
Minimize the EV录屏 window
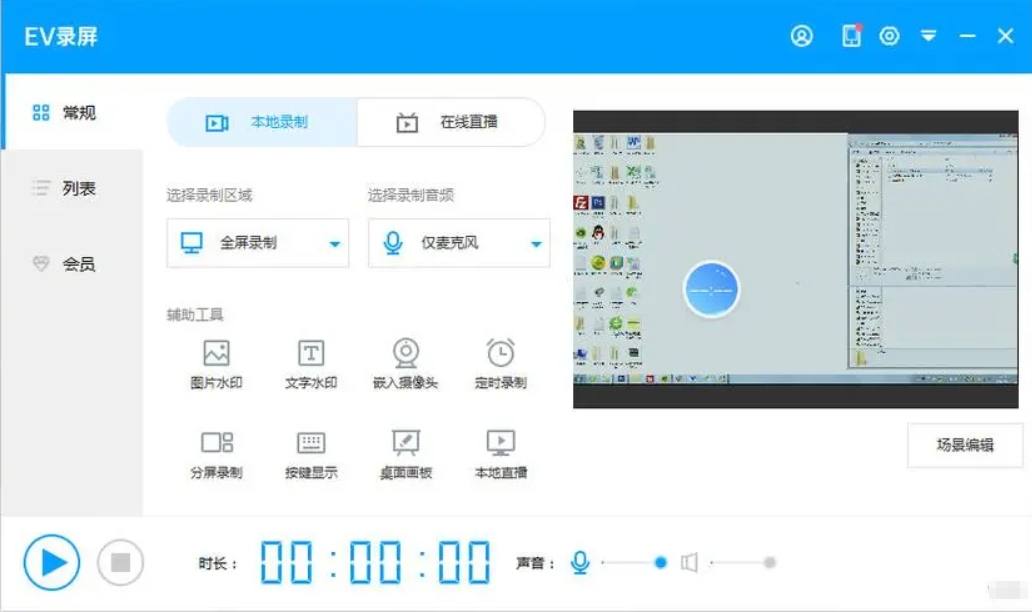(x=967, y=36)
